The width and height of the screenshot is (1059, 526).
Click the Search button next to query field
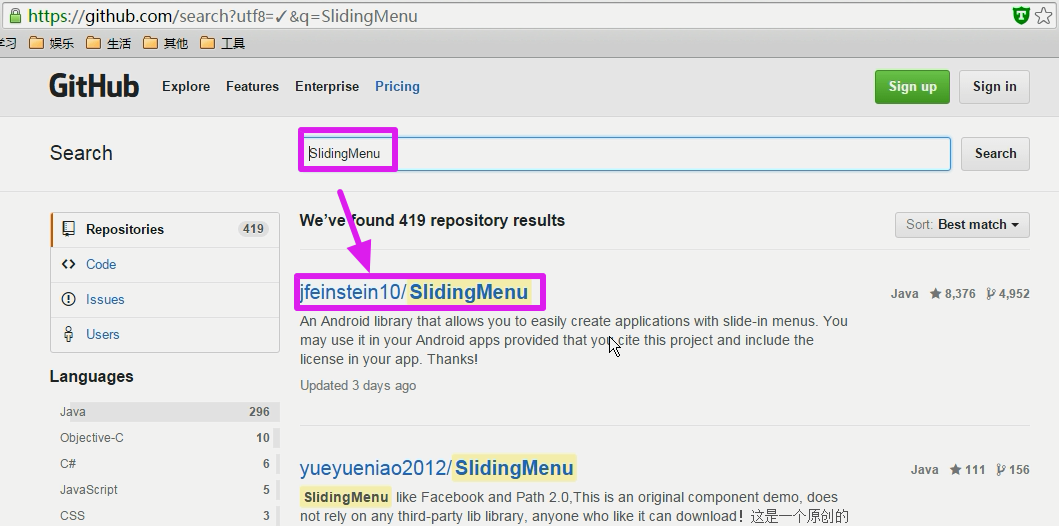click(995, 153)
